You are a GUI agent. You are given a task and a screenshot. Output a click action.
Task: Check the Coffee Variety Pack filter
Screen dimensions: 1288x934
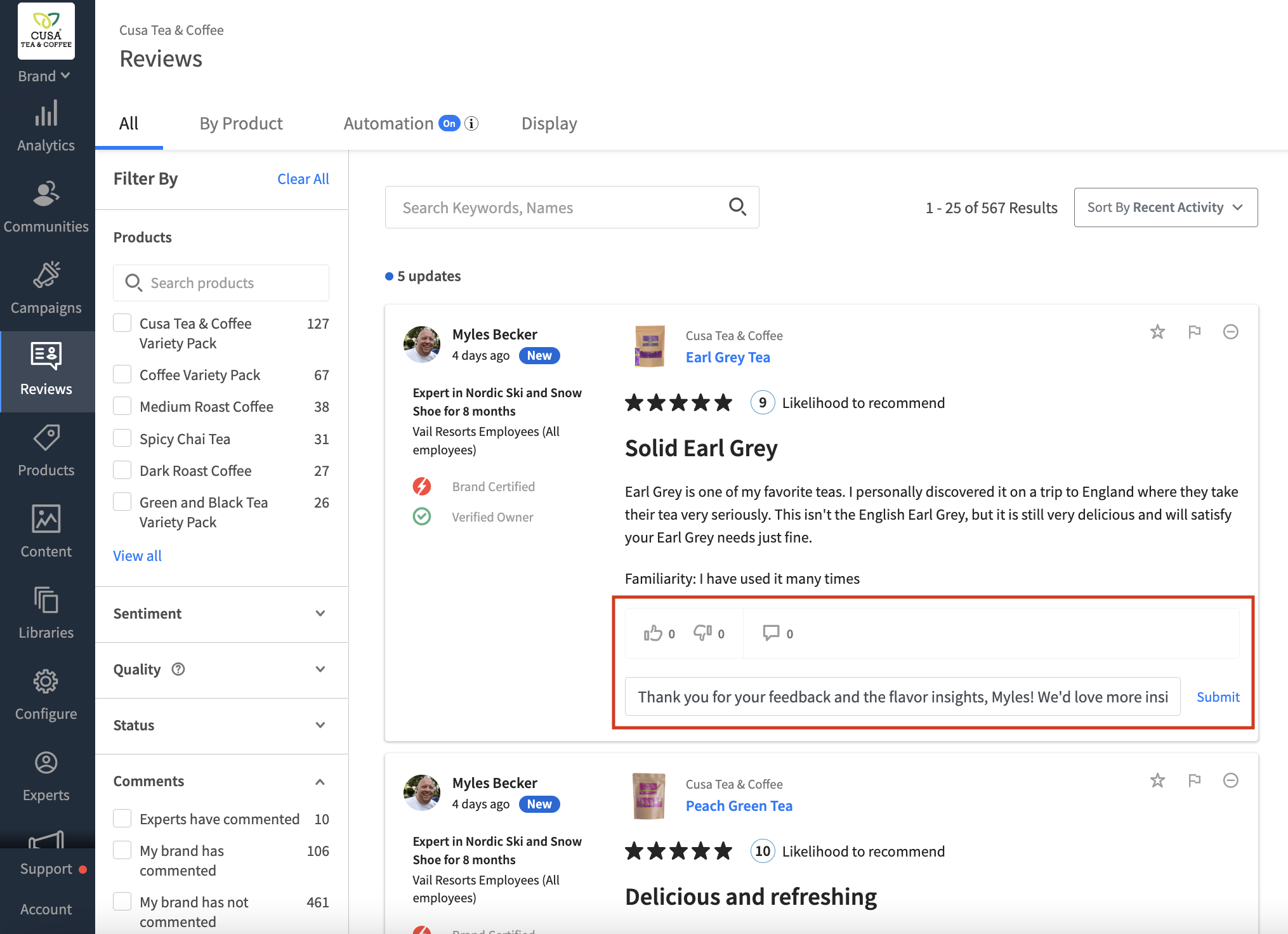[x=122, y=374]
